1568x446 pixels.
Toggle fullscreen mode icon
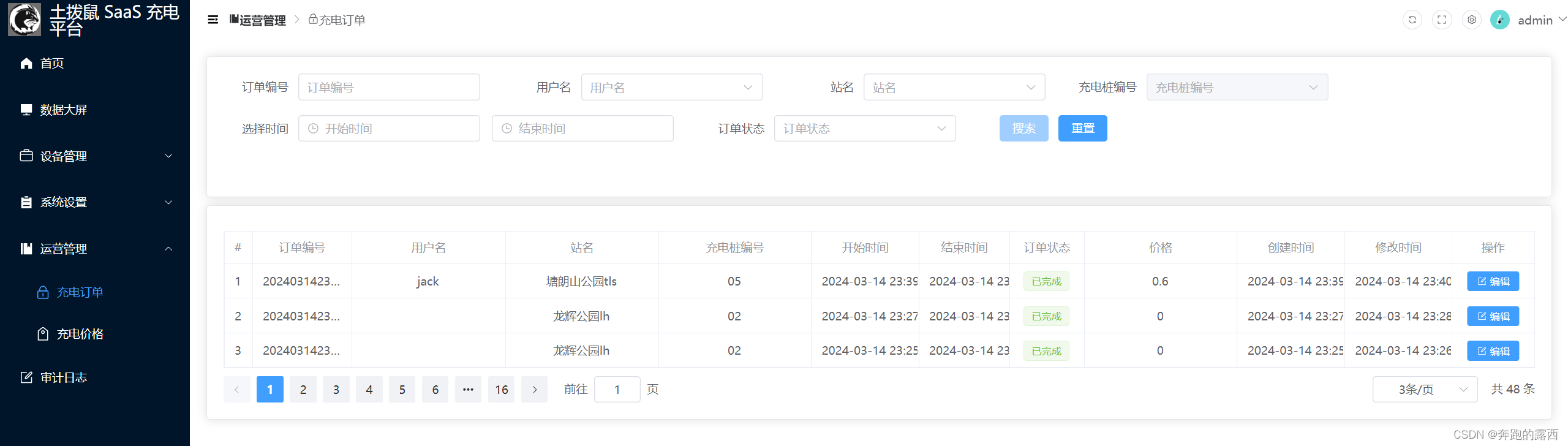coord(1442,20)
